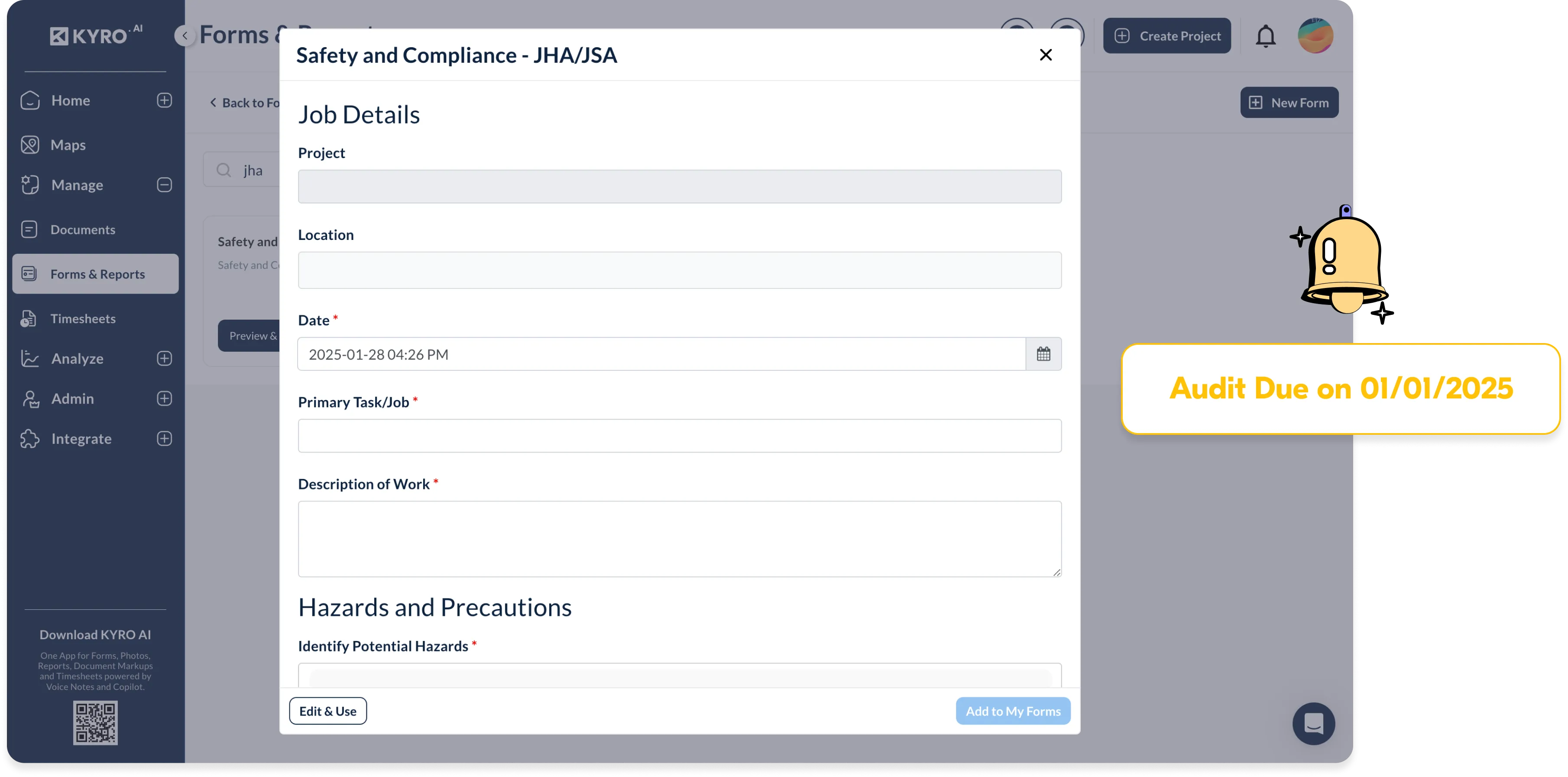
Task: Click the notification bell icon
Action: click(x=1266, y=36)
